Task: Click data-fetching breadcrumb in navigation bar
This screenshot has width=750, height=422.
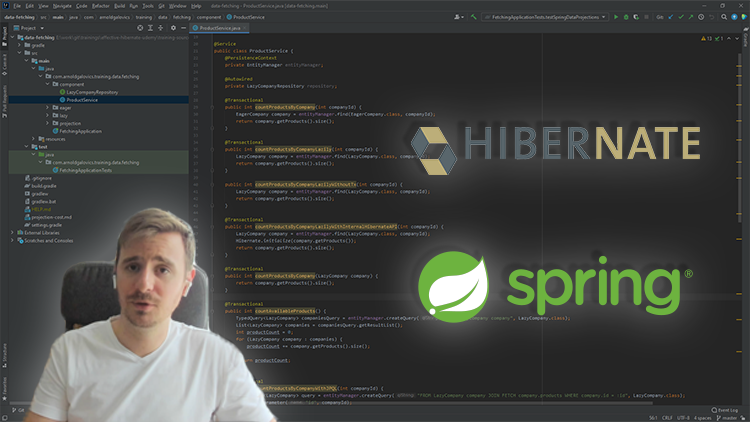Action: [x=20, y=17]
